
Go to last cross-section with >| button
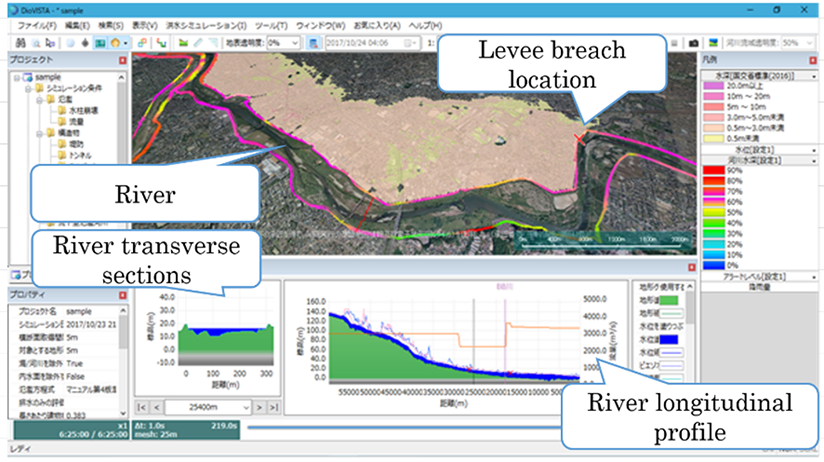coord(272,408)
